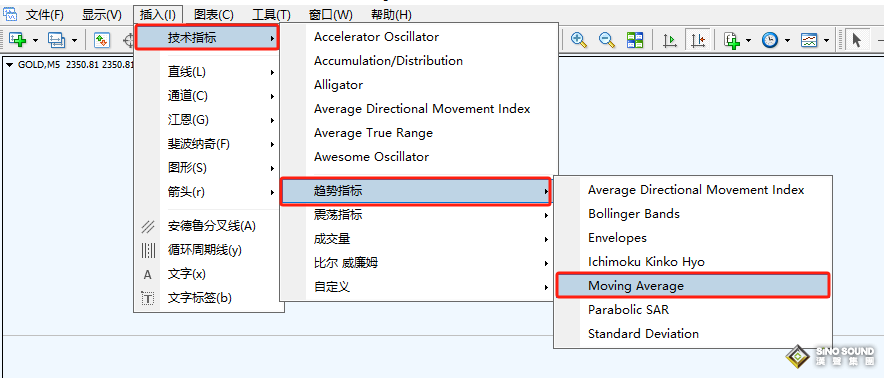This screenshot has height=378, width=884.
Task: Open the Periodicity clock icon
Action: click(x=770, y=40)
